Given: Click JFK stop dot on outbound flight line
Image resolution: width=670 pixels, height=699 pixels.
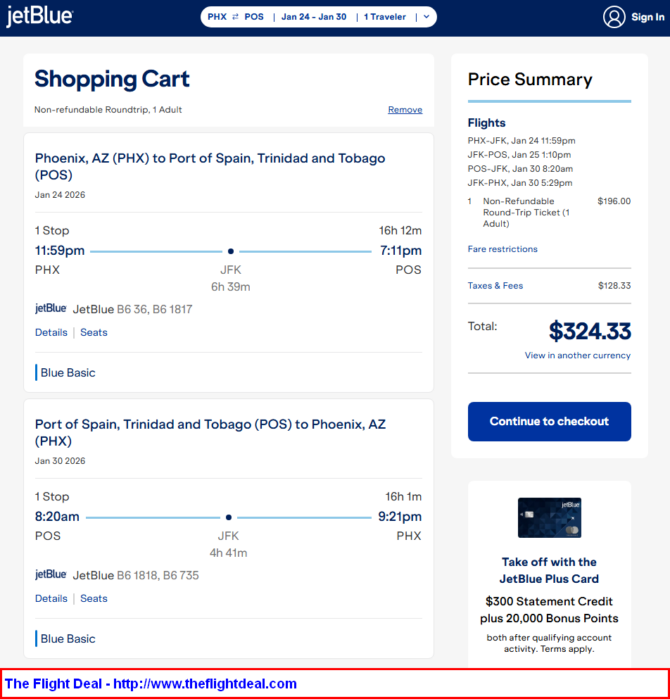Looking at the screenshot, I should click(x=231, y=251).
